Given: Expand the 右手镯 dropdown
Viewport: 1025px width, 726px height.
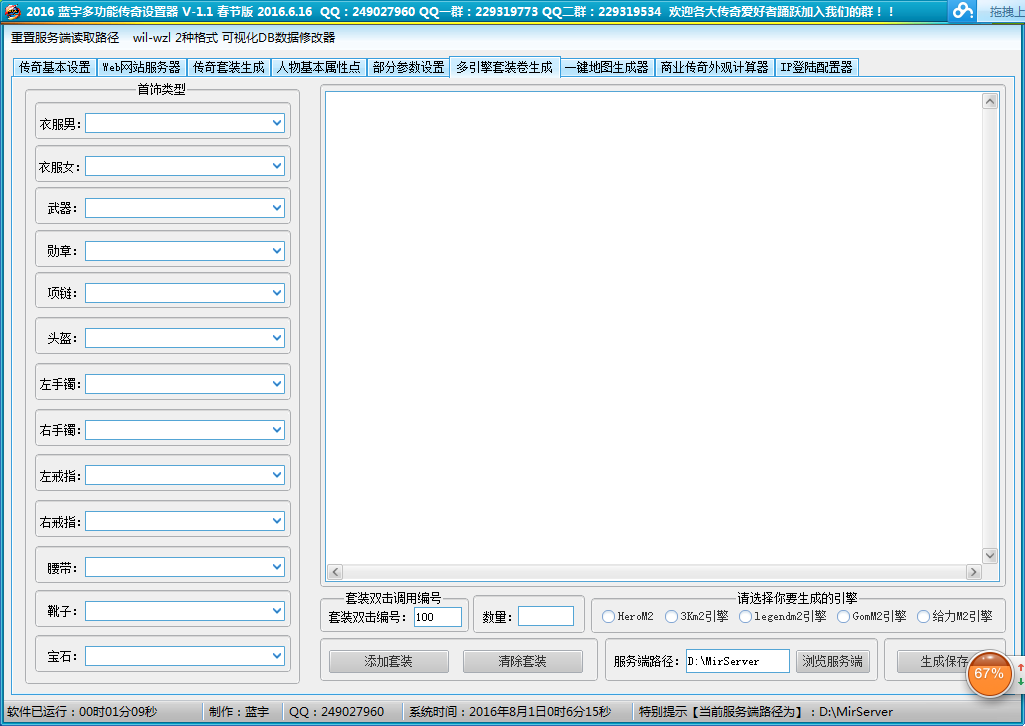Looking at the screenshot, I should (277, 429).
